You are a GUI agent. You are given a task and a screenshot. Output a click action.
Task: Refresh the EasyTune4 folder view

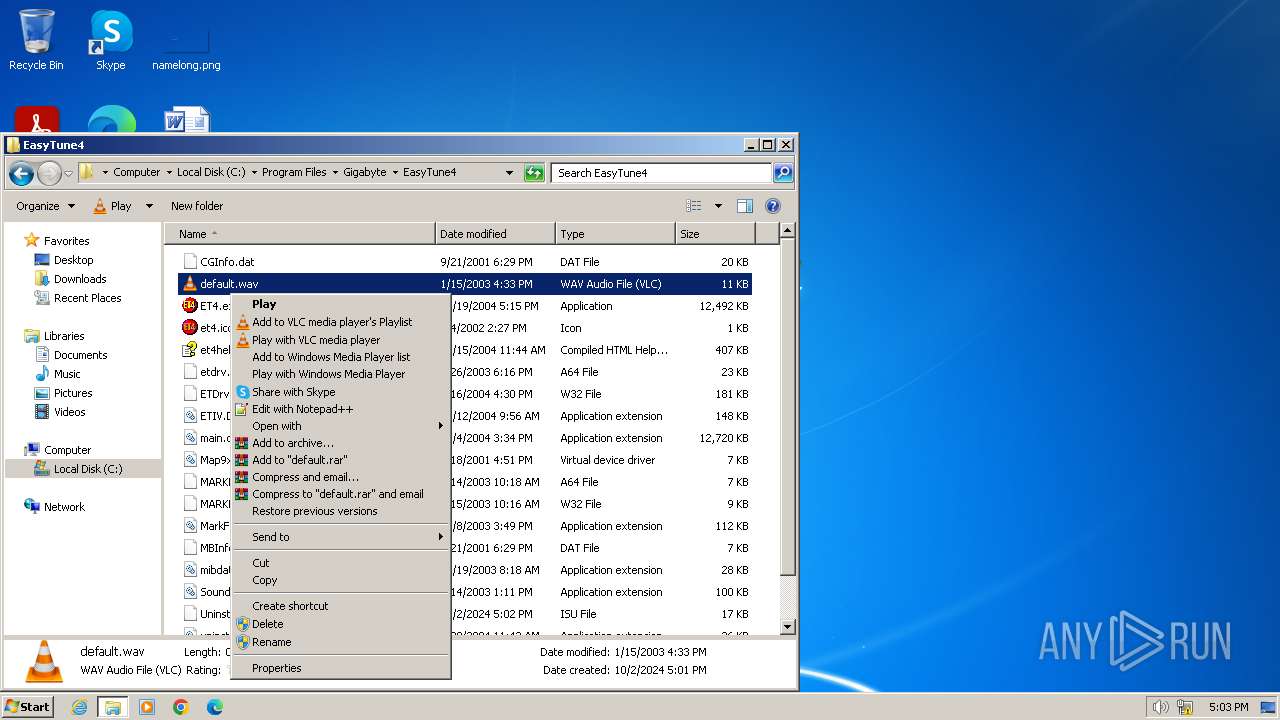click(x=534, y=173)
